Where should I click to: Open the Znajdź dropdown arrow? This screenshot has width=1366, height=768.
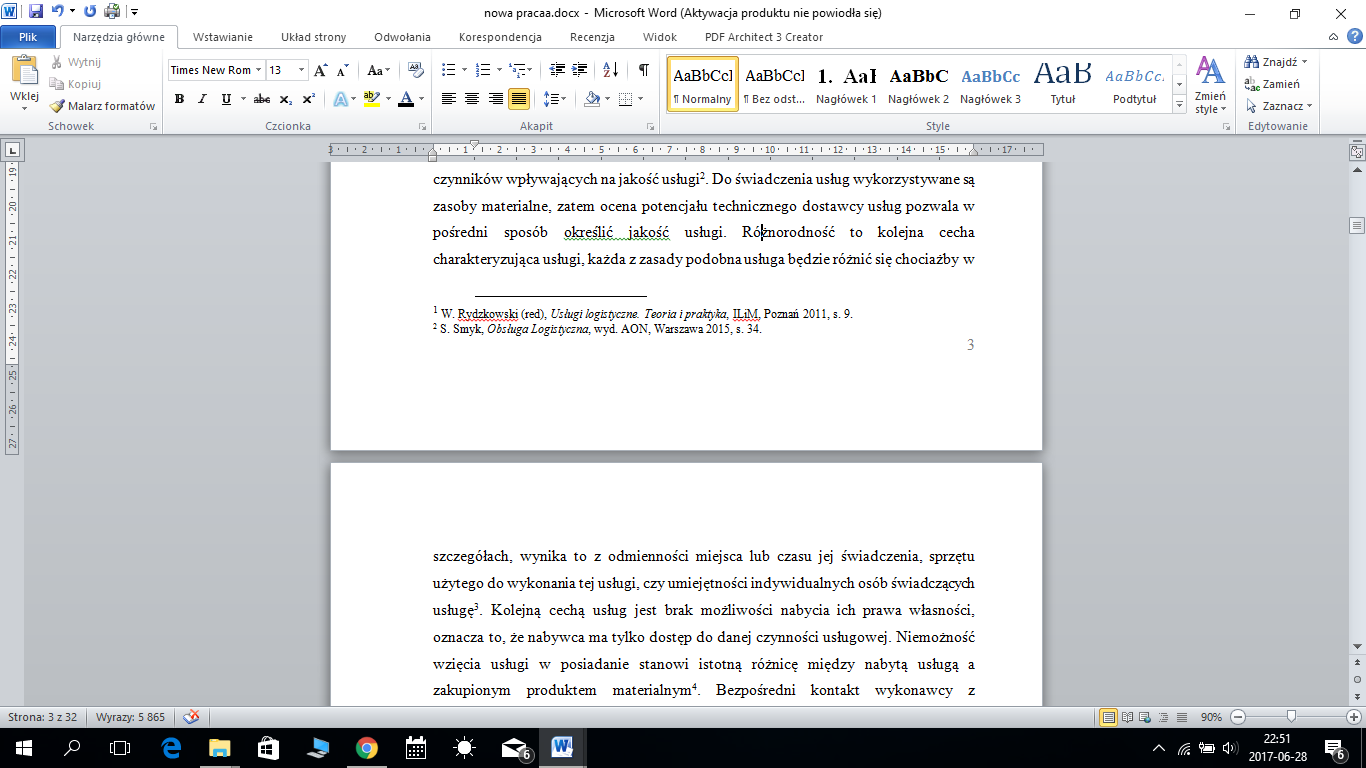click(1305, 62)
